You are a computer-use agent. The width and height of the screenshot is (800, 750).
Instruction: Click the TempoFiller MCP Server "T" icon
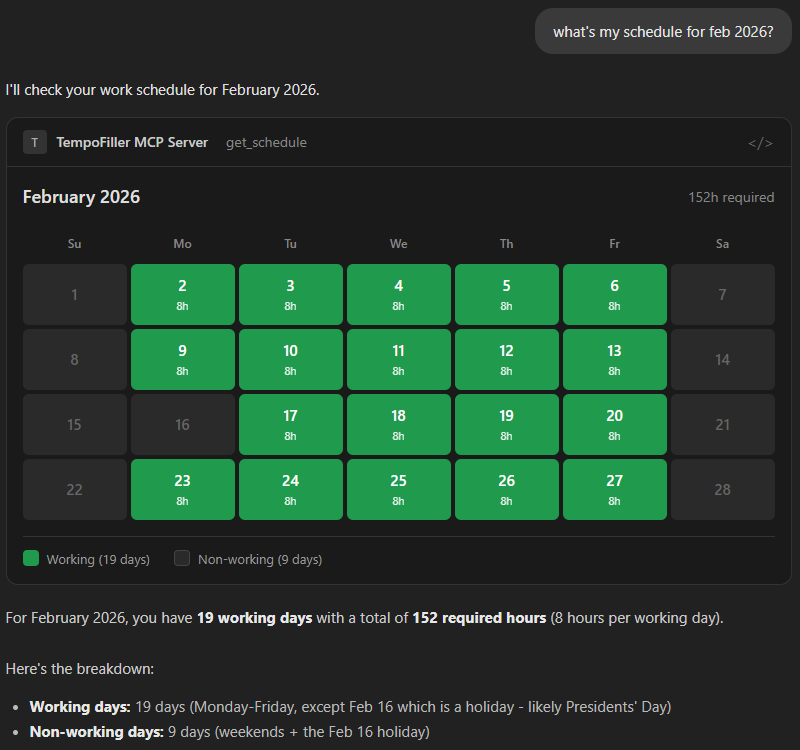(35, 142)
